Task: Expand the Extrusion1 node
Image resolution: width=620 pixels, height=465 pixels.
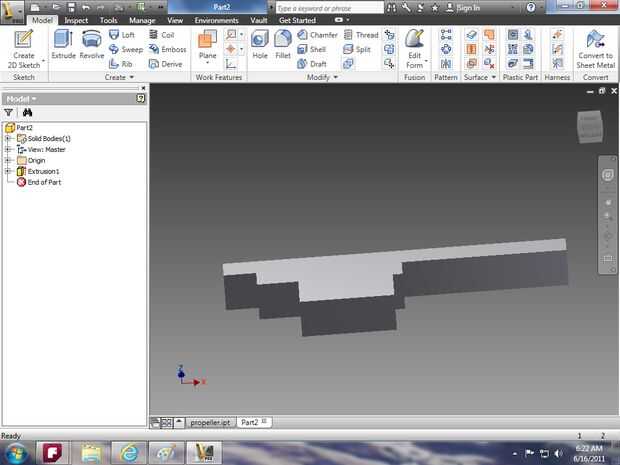Action: [8, 171]
